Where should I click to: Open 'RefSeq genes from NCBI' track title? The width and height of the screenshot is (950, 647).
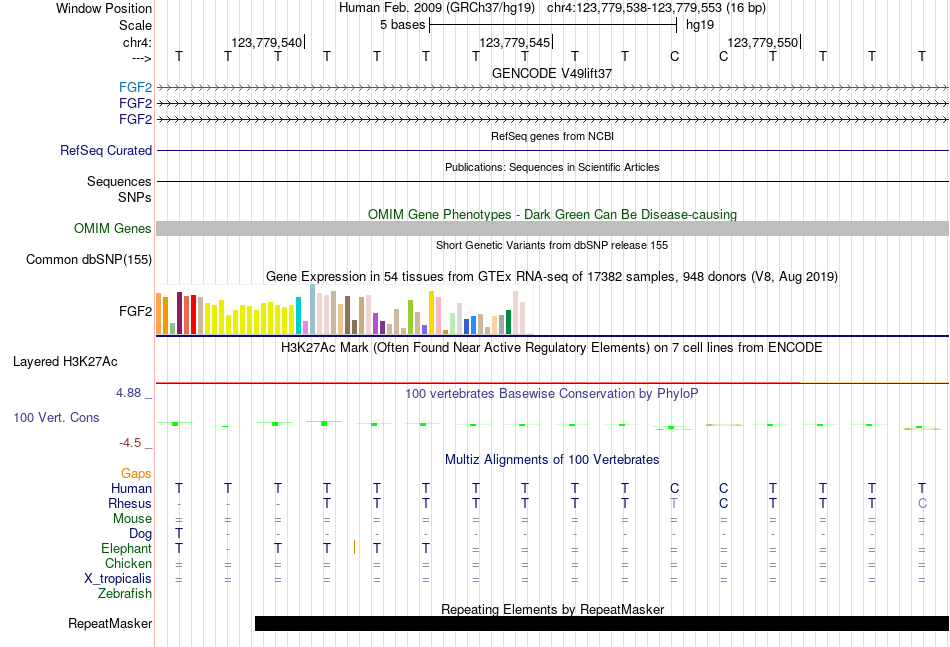pos(552,136)
